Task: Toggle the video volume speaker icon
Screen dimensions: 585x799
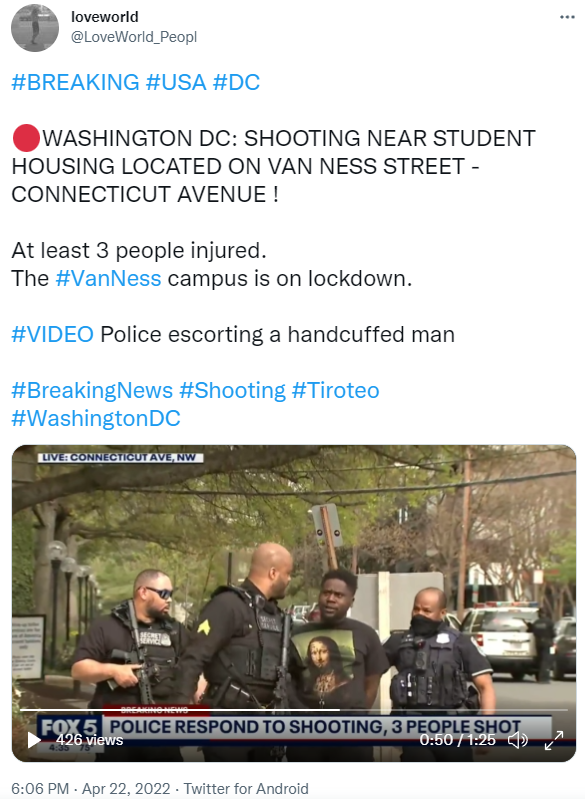Action: (518, 739)
